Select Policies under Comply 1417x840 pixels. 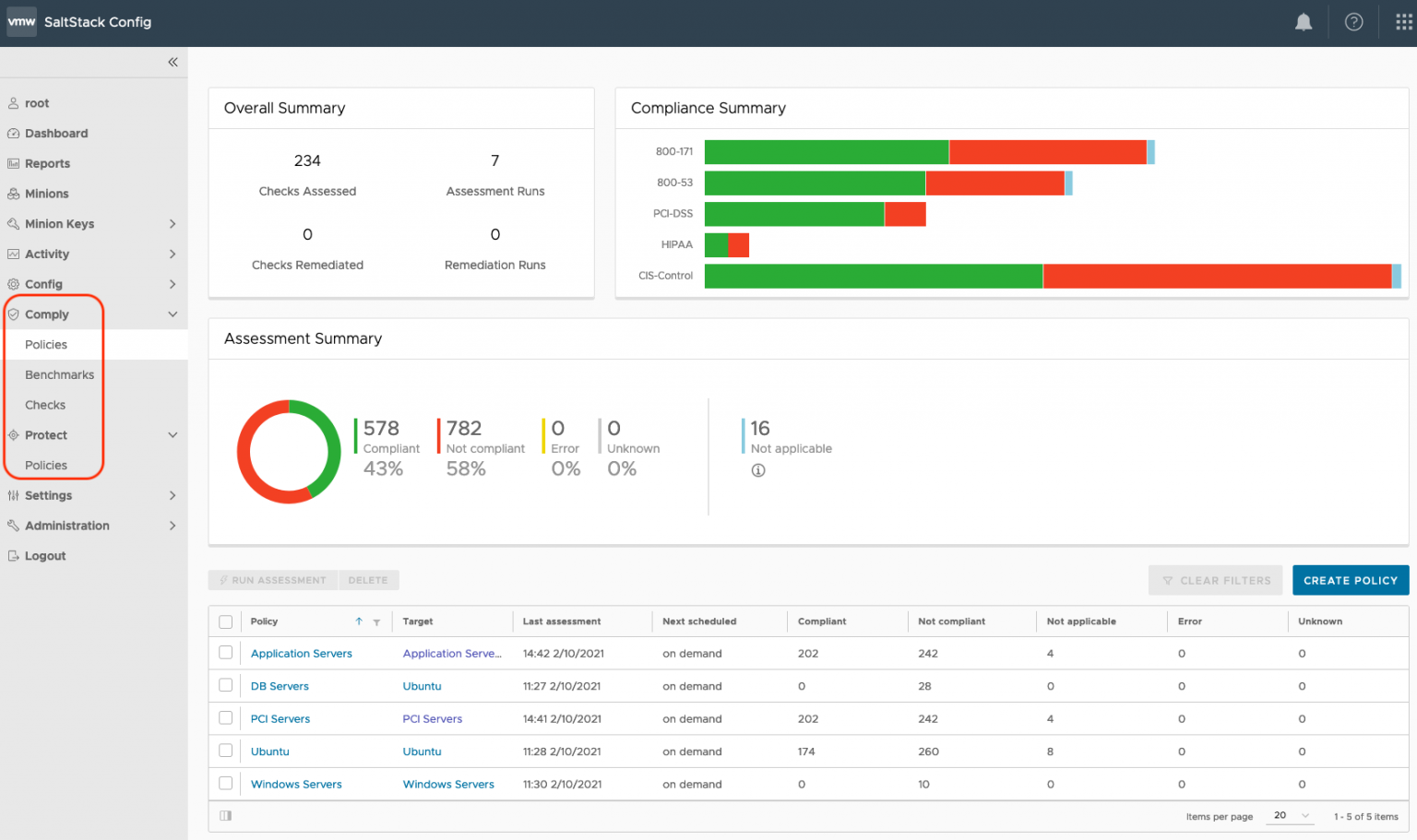[x=46, y=345]
